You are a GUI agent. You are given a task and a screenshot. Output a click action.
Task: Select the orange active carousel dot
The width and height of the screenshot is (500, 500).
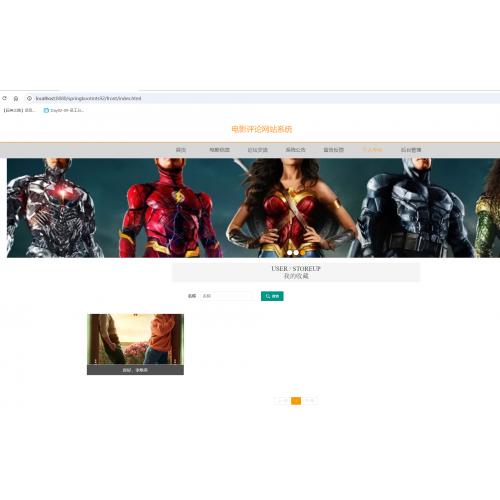point(302,253)
